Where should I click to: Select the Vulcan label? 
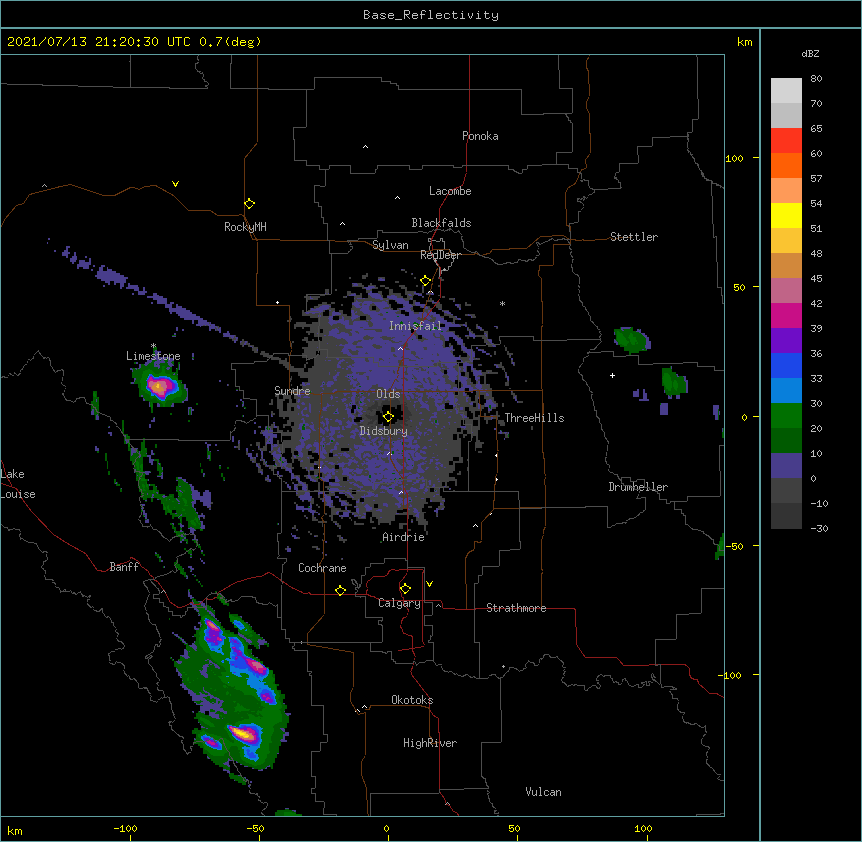point(543,792)
